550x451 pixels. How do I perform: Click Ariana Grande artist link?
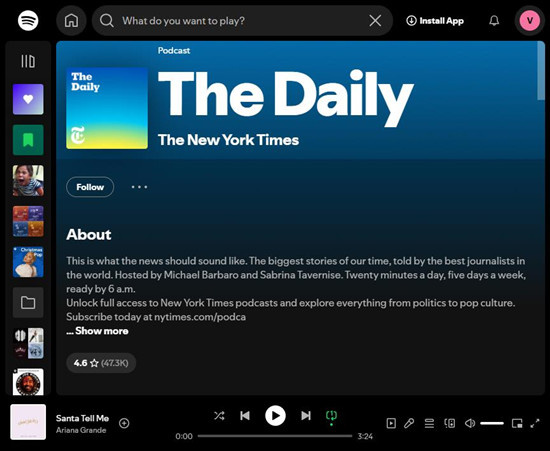tap(81, 430)
